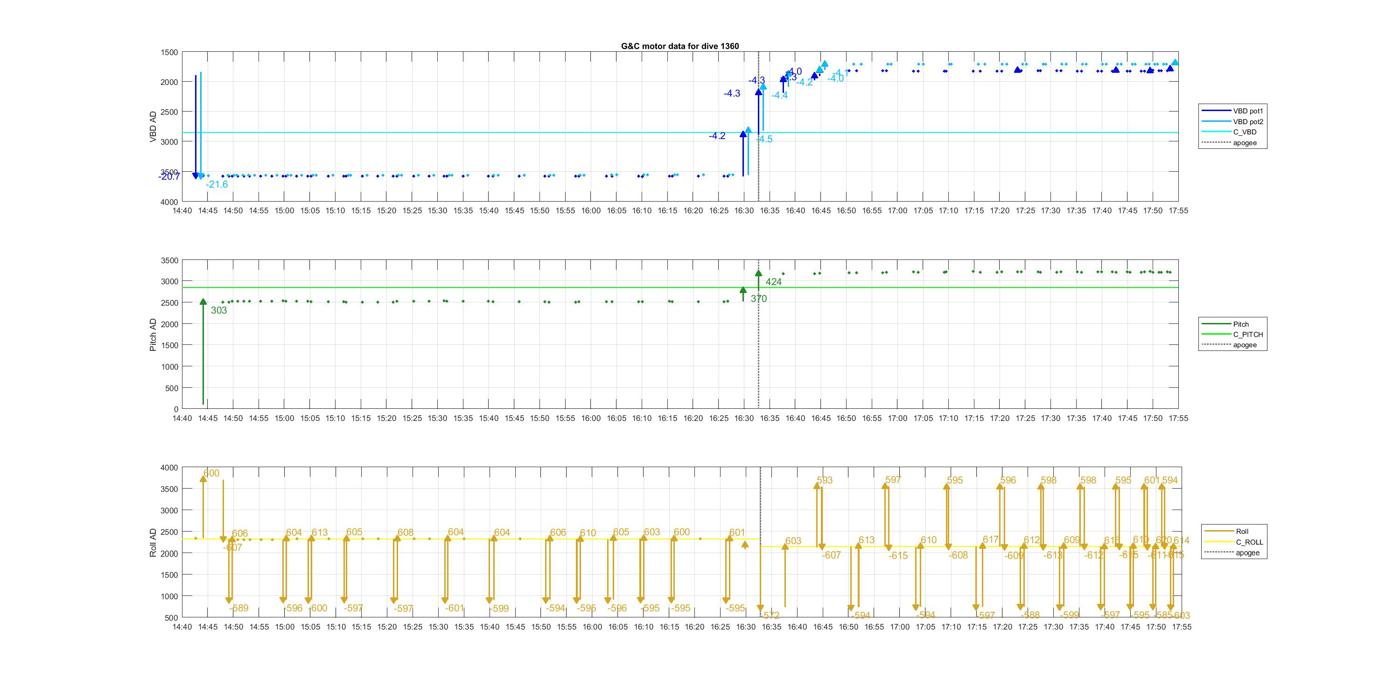Click the "614" roll data label
Image resolution: width=1400 pixels, height=693 pixels.
tap(1181, 541)
